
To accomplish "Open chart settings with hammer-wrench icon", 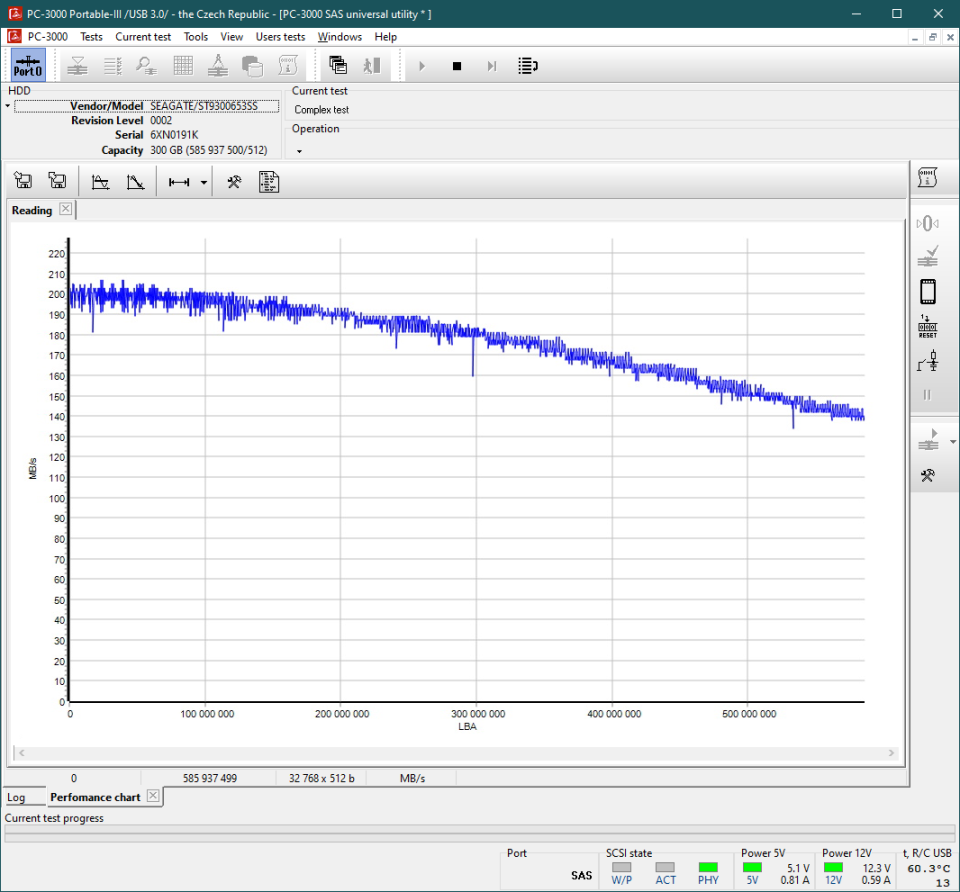I will pos(234,182).
